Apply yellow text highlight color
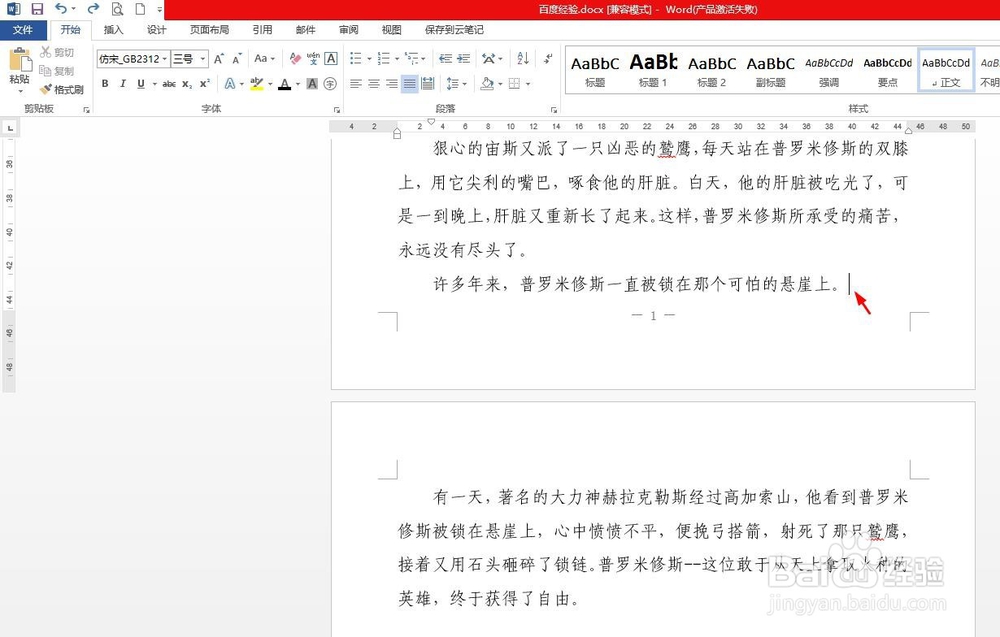Image resolution: width=1000 pixels, height=637 pixels. pos(255,83)
